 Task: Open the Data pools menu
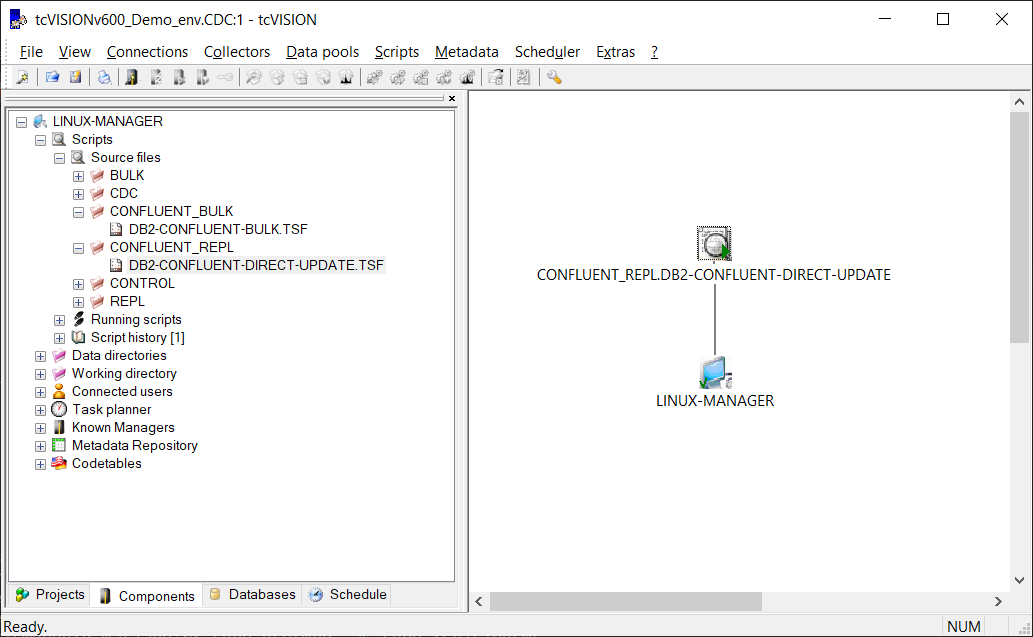(322, 52)
